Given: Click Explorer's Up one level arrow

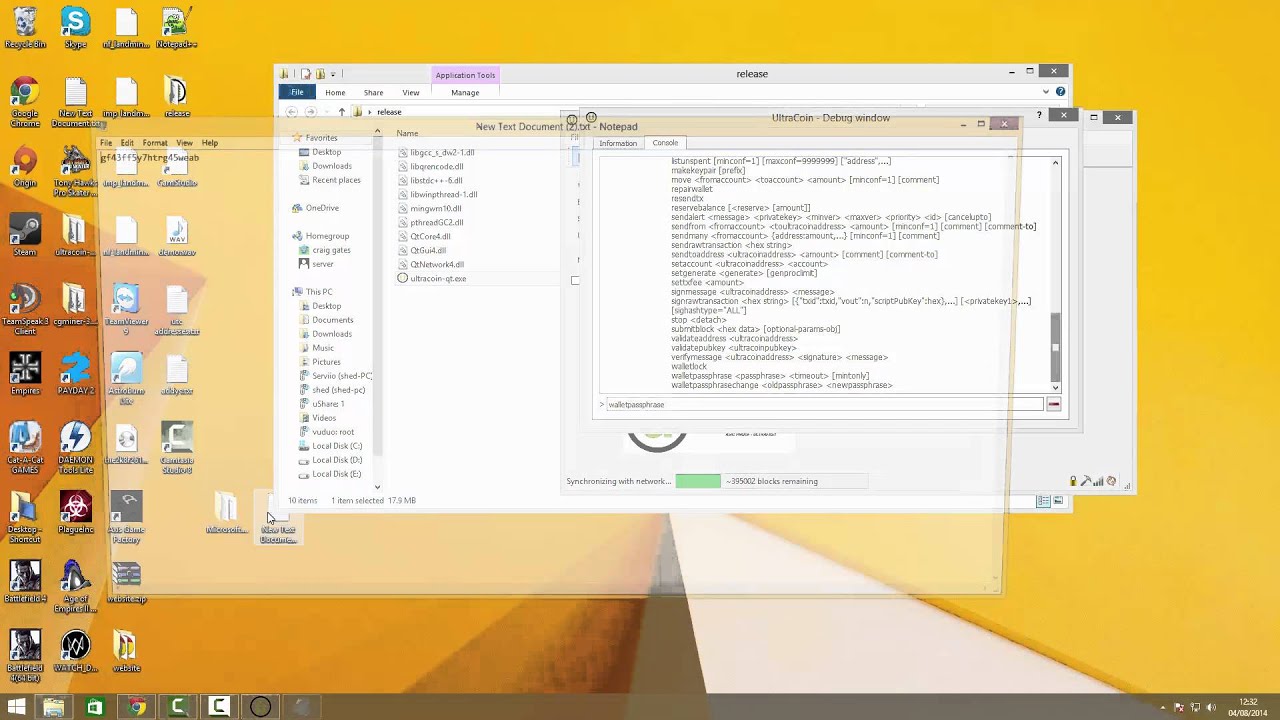Looking at the screenshot, I should tap(342, 112).
